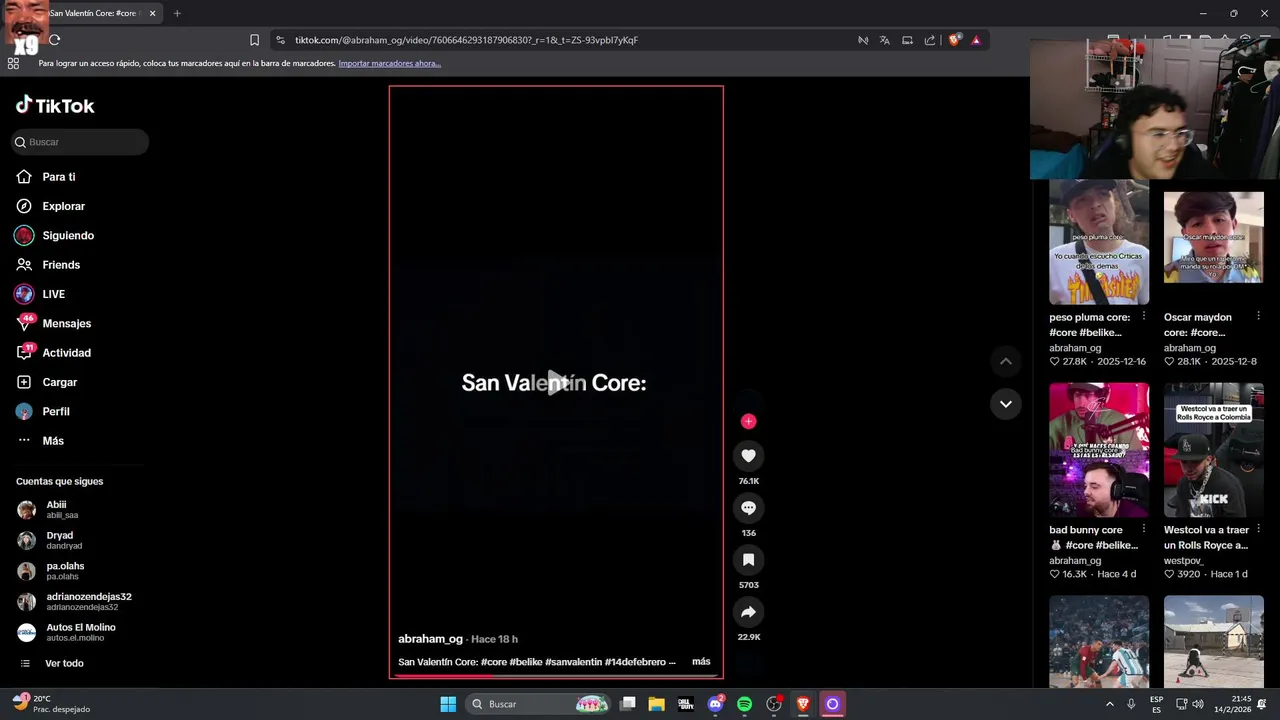The width and height of the screenshot is (1280, 720).
Task: Open the Cargar upload page
Action: 46,382
